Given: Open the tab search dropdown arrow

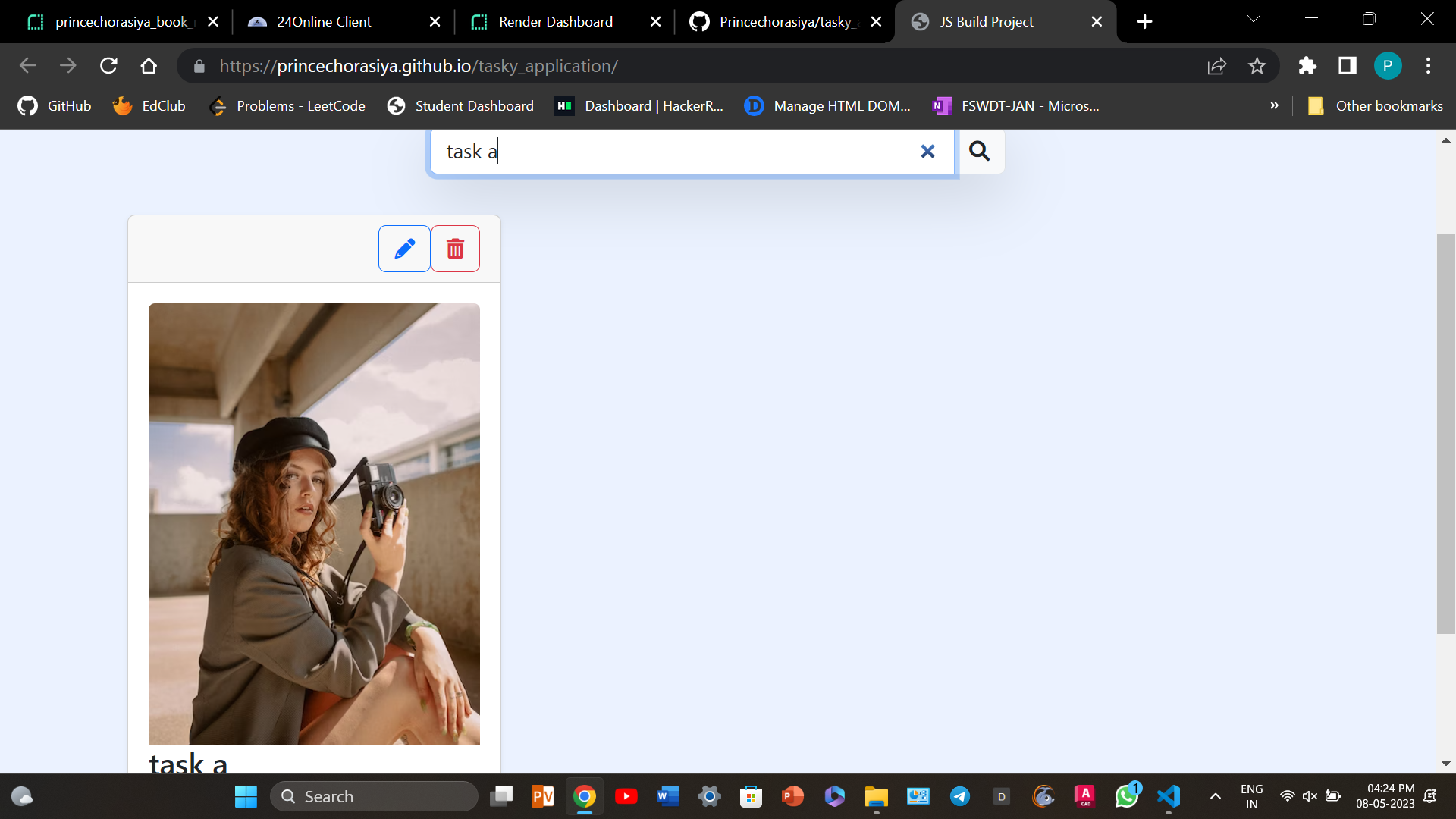Looking at the screenshot, I should 1254,20.
